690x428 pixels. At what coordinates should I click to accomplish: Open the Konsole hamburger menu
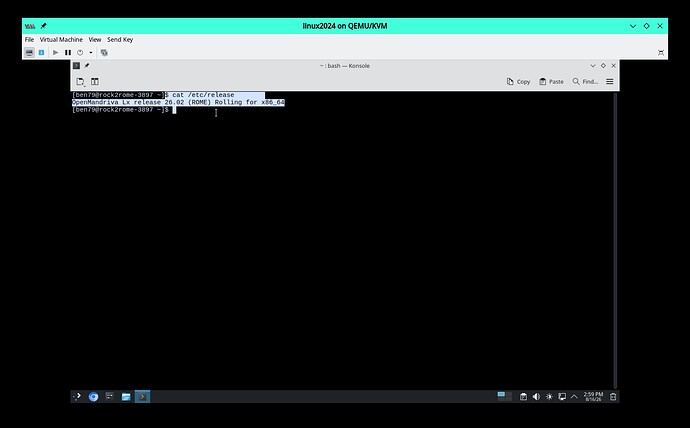point(609,82)
